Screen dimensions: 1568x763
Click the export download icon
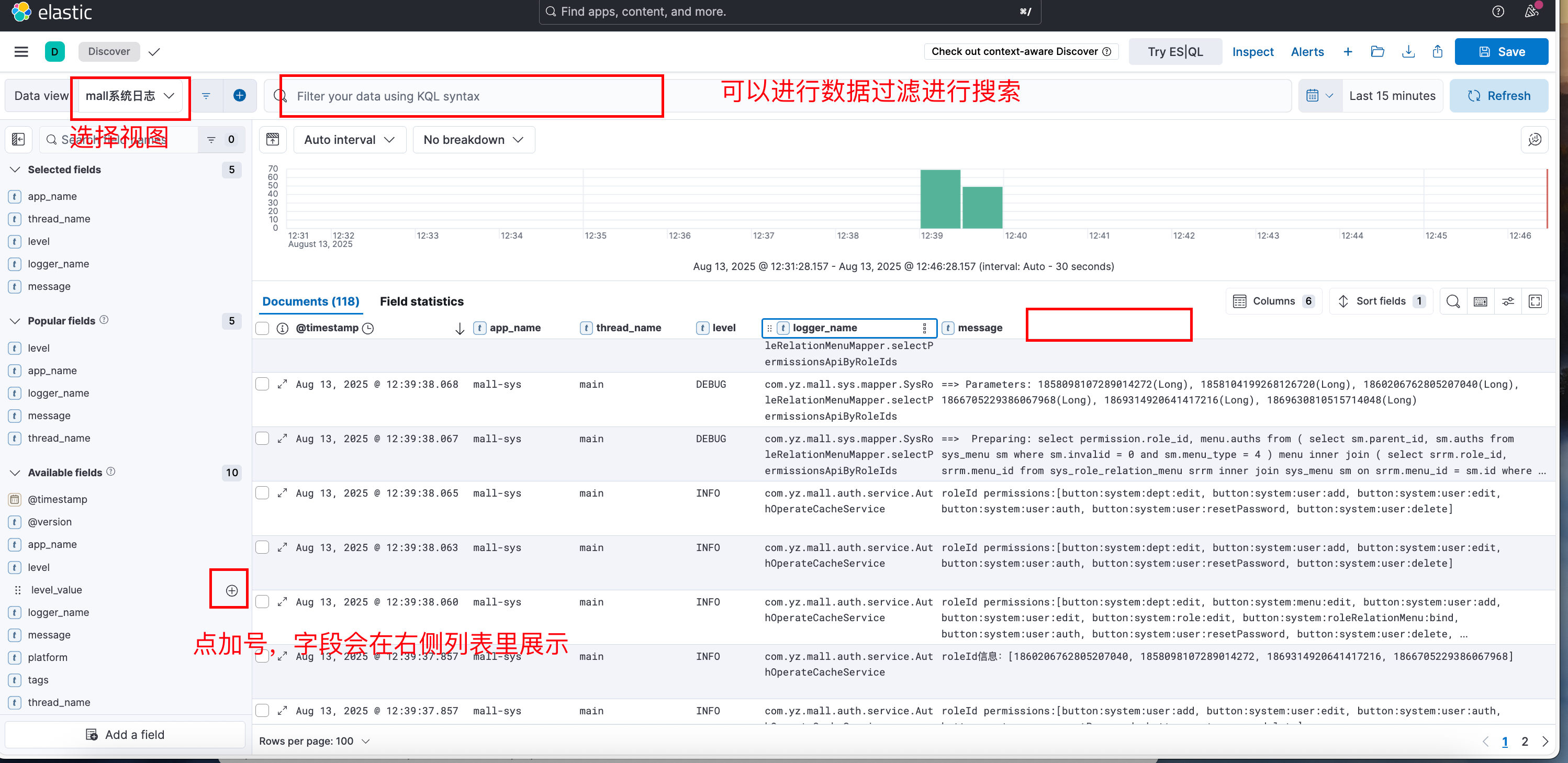click(x=1408, y=52)
